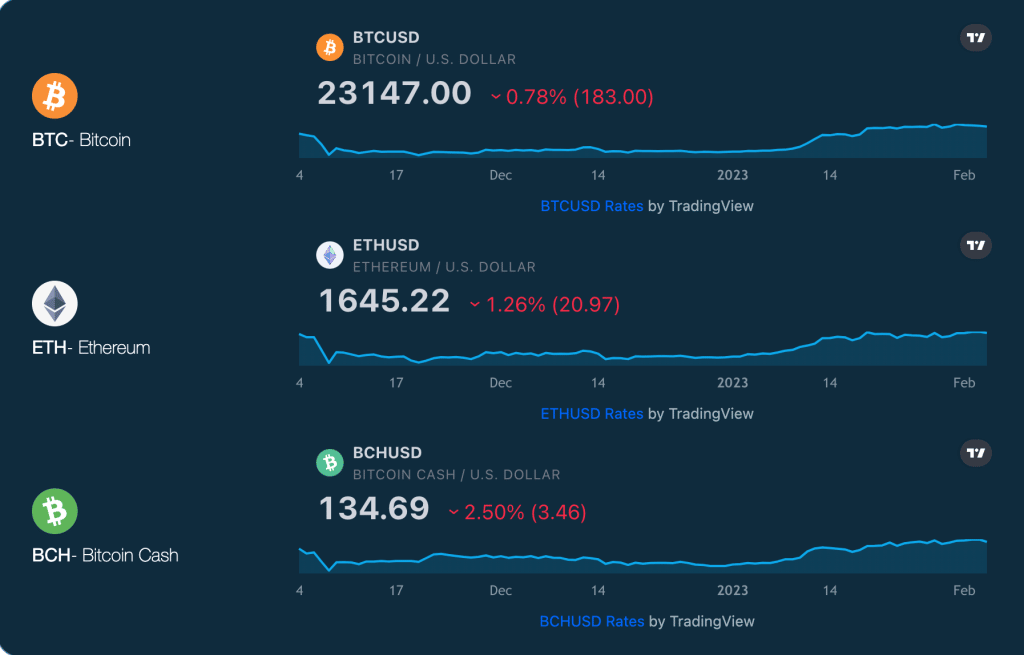This screenshot has width=1024, height=655.
Task: Open TradingView logo on the BTCUSD chart
Action: (x=976, y=38)
